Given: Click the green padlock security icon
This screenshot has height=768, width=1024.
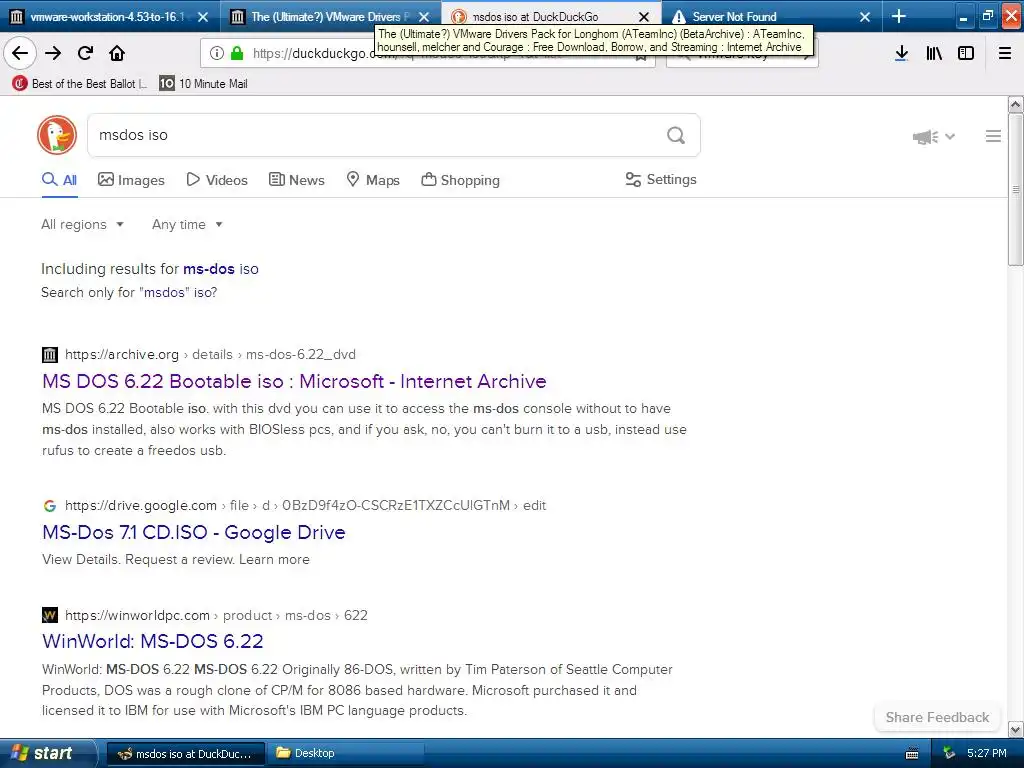Looking at the screenshot, I should click(x=237, y=53).
